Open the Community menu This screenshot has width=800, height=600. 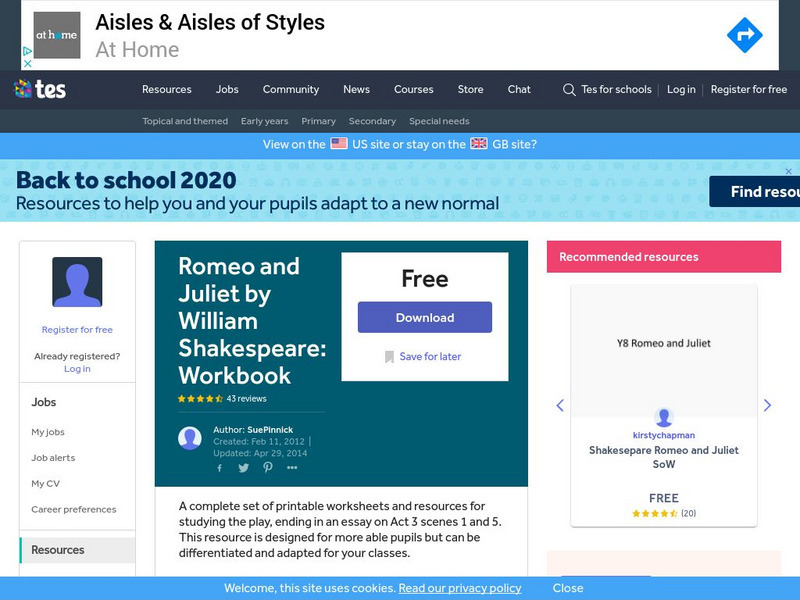point(291,89)
